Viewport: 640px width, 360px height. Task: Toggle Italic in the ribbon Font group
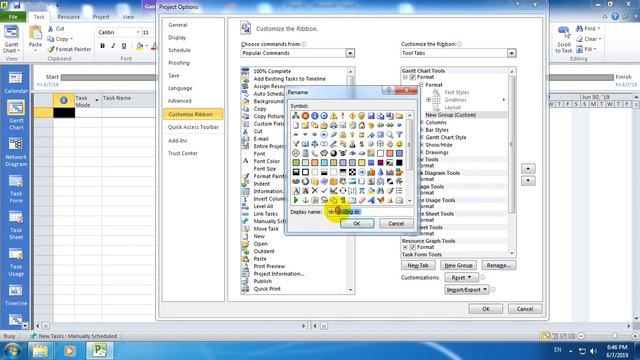pyautogui.click(x=113, y=46)
